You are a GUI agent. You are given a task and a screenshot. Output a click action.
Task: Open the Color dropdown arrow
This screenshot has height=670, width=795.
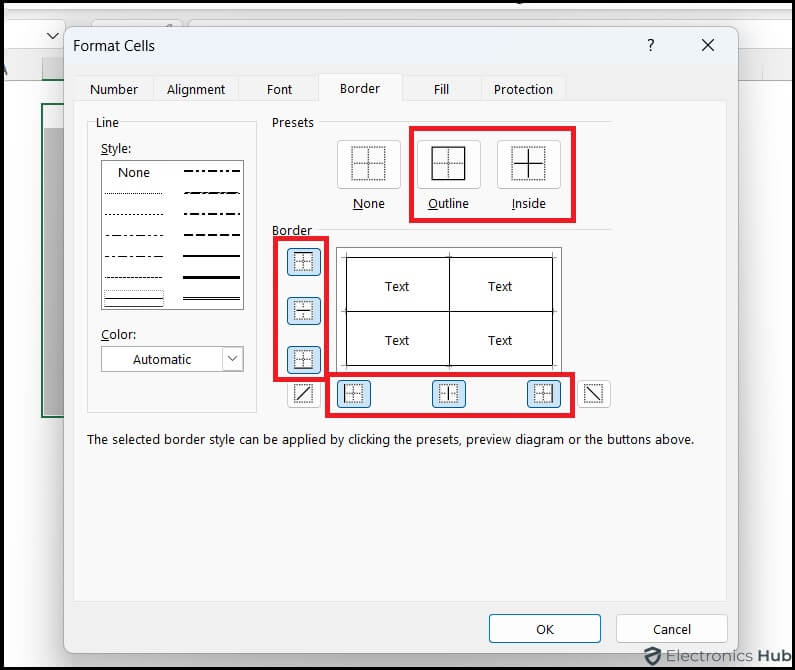click(233, 359)
